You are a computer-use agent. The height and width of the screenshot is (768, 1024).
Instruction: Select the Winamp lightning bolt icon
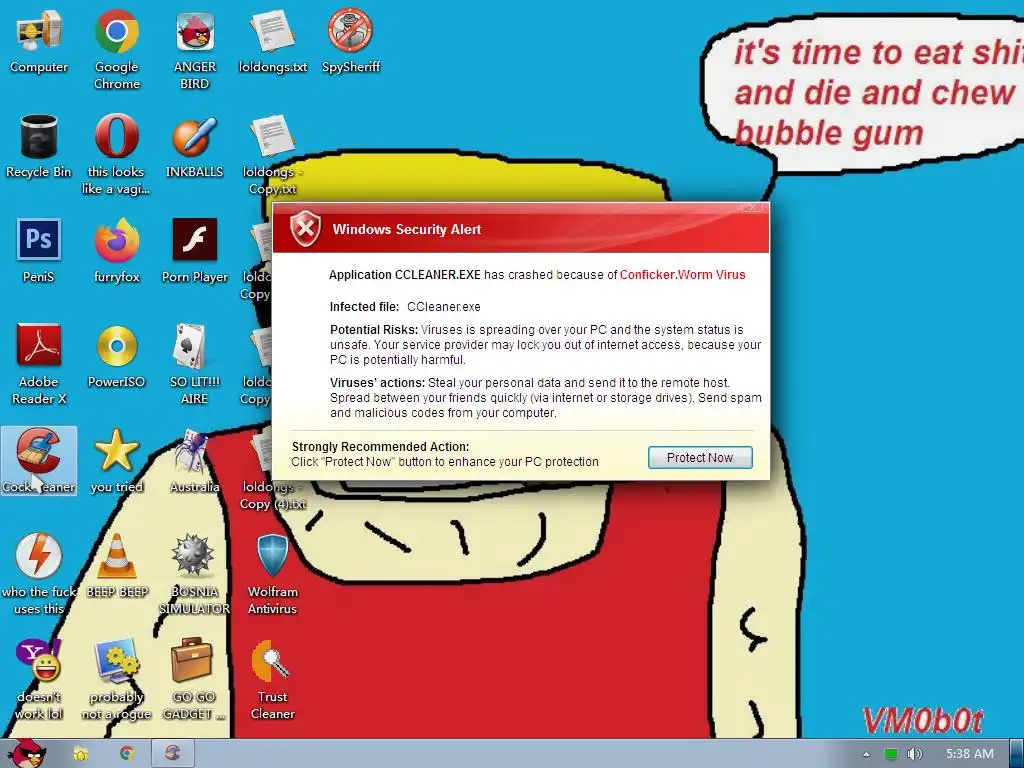pos(39,573)
